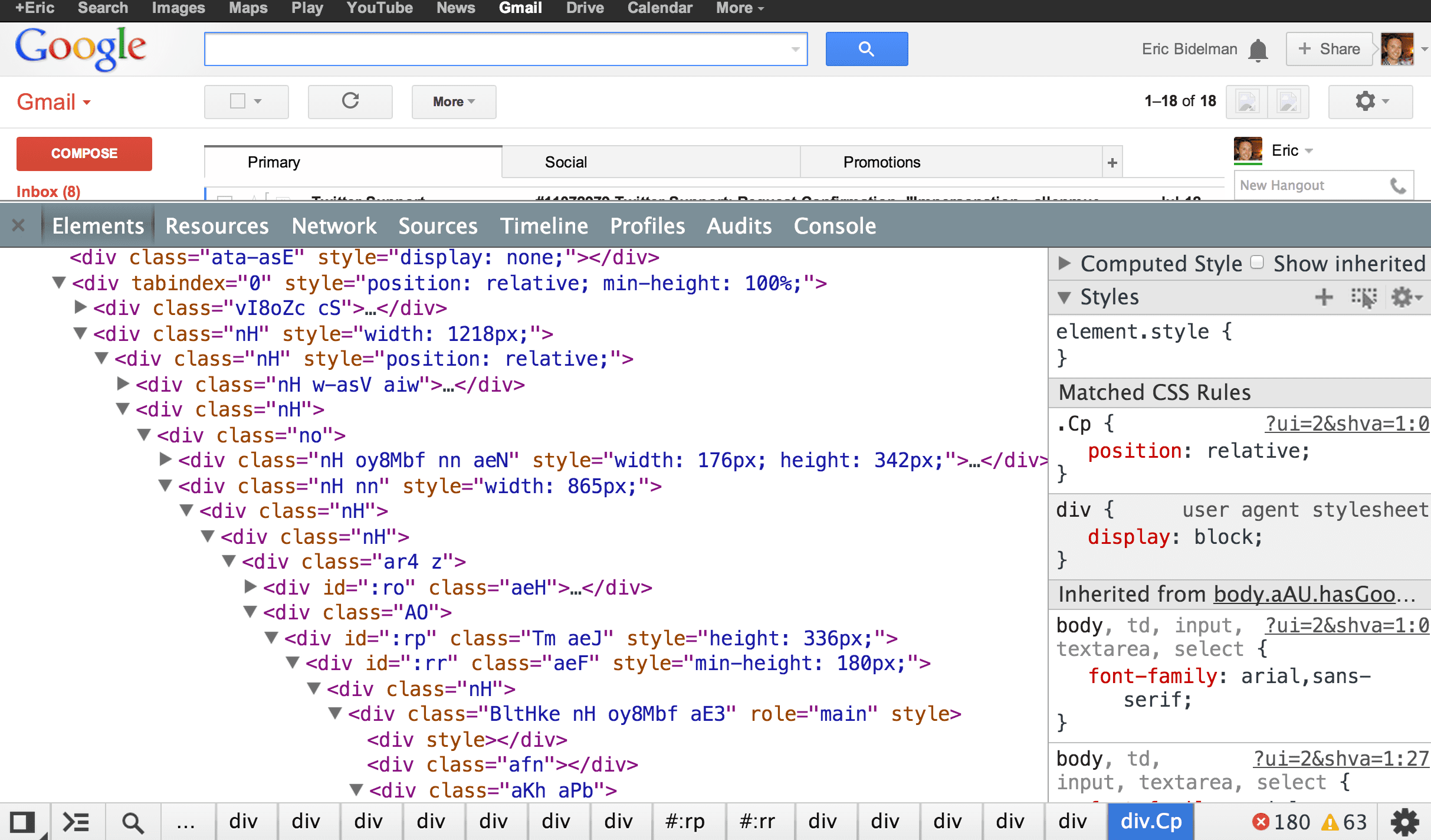Enable the Computed Style panel toggle
This screenshot has height=840, width=1431.
pyautogui.click(x=1068, y=265)
